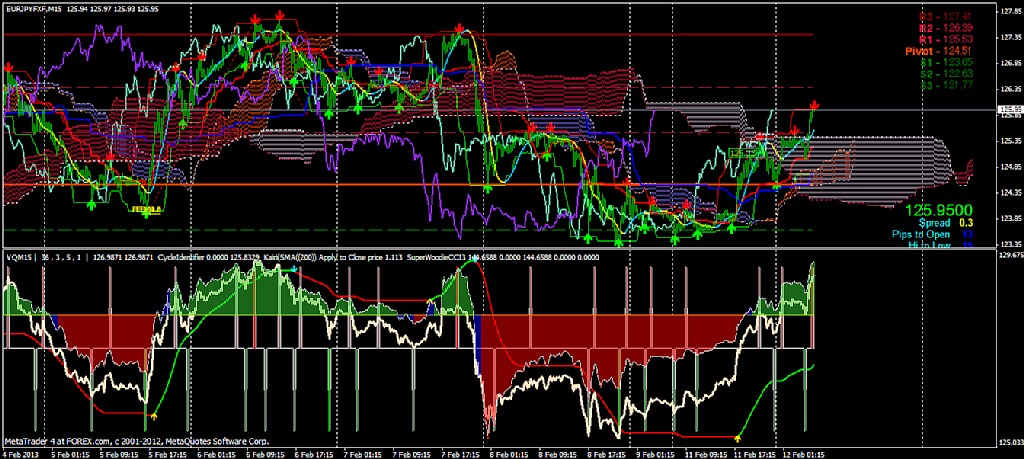Click the leftmost red down arrow on the price chart

[x=9, y=67]
